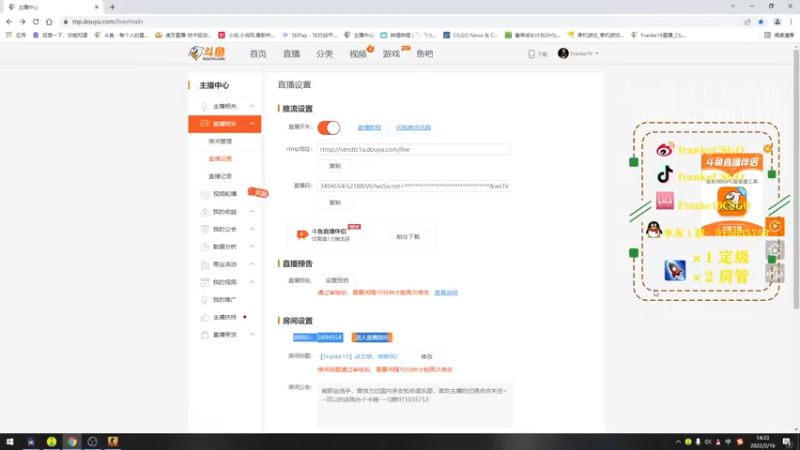Click the 斗鱼直播伴侣 camera icon
Image resolution: width=800 pixels, height=450 pixels.
[x=302, y=235]
